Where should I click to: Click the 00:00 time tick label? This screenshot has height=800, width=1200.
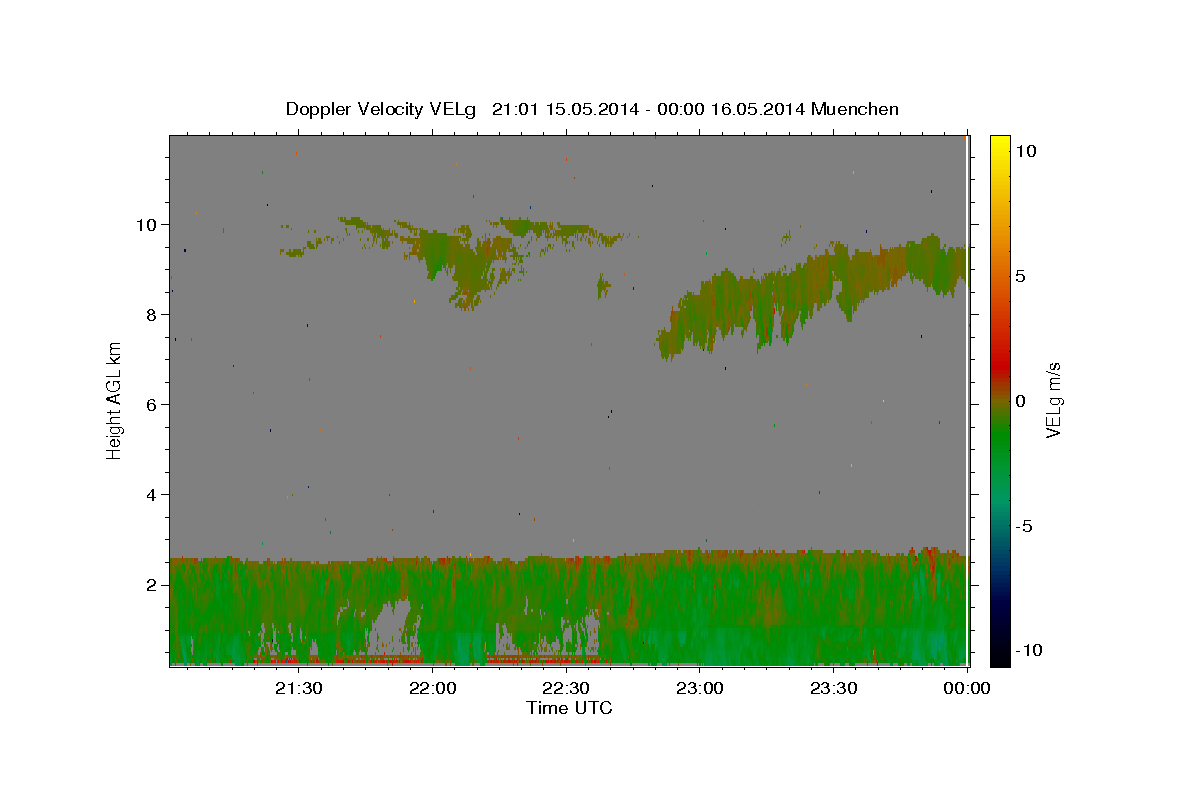pyautogui.click(x=967, y=688)
